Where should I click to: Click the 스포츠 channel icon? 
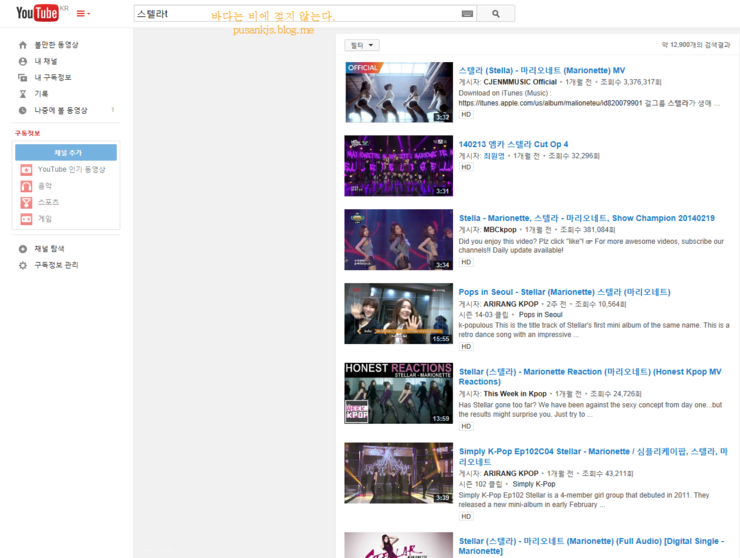pyautogui.click(x=26, y=203)
